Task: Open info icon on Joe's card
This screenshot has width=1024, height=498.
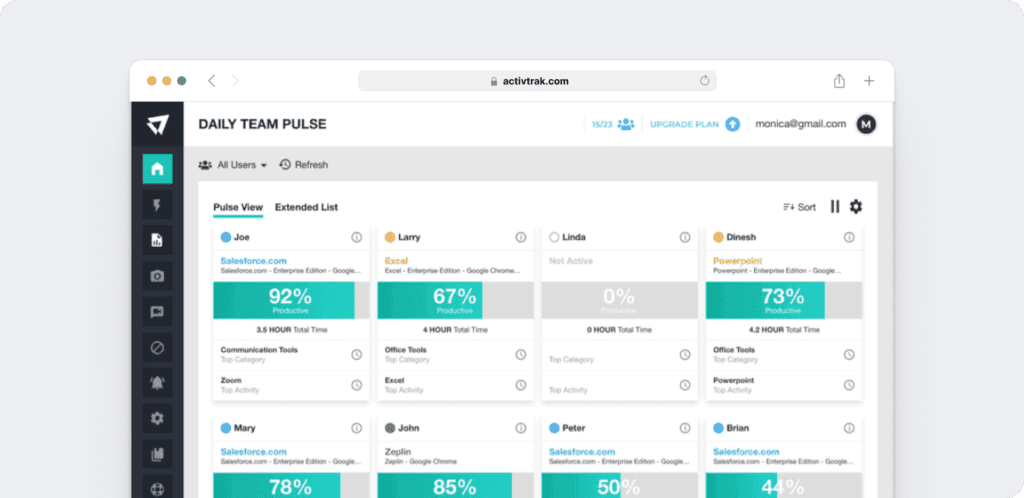Action: point(357,238)
